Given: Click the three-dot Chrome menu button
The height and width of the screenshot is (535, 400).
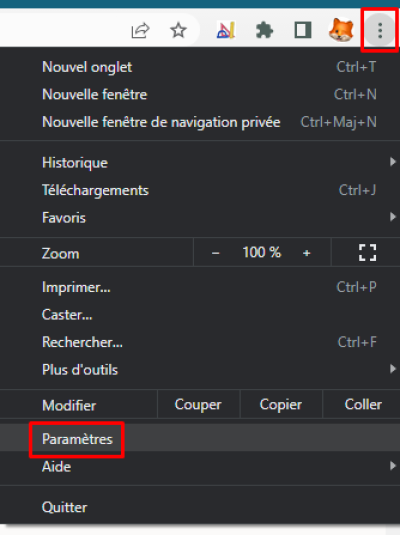Looking at the screenshot, I should 380,31.
